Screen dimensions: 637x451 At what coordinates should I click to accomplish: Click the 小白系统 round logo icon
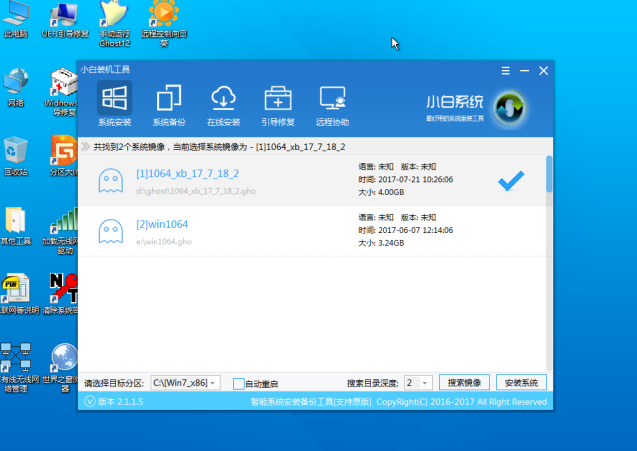coord(510,108)
